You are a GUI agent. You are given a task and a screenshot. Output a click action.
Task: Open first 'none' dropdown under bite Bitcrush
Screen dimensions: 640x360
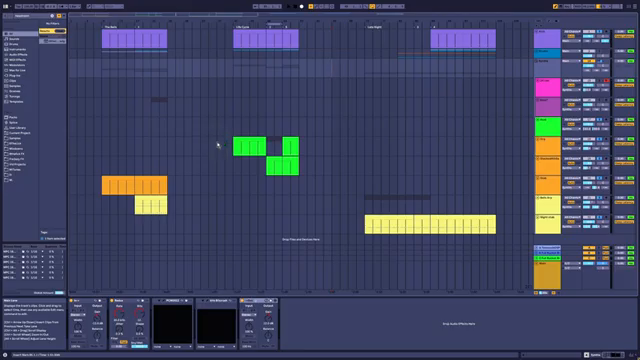click(x=207, y=347)
